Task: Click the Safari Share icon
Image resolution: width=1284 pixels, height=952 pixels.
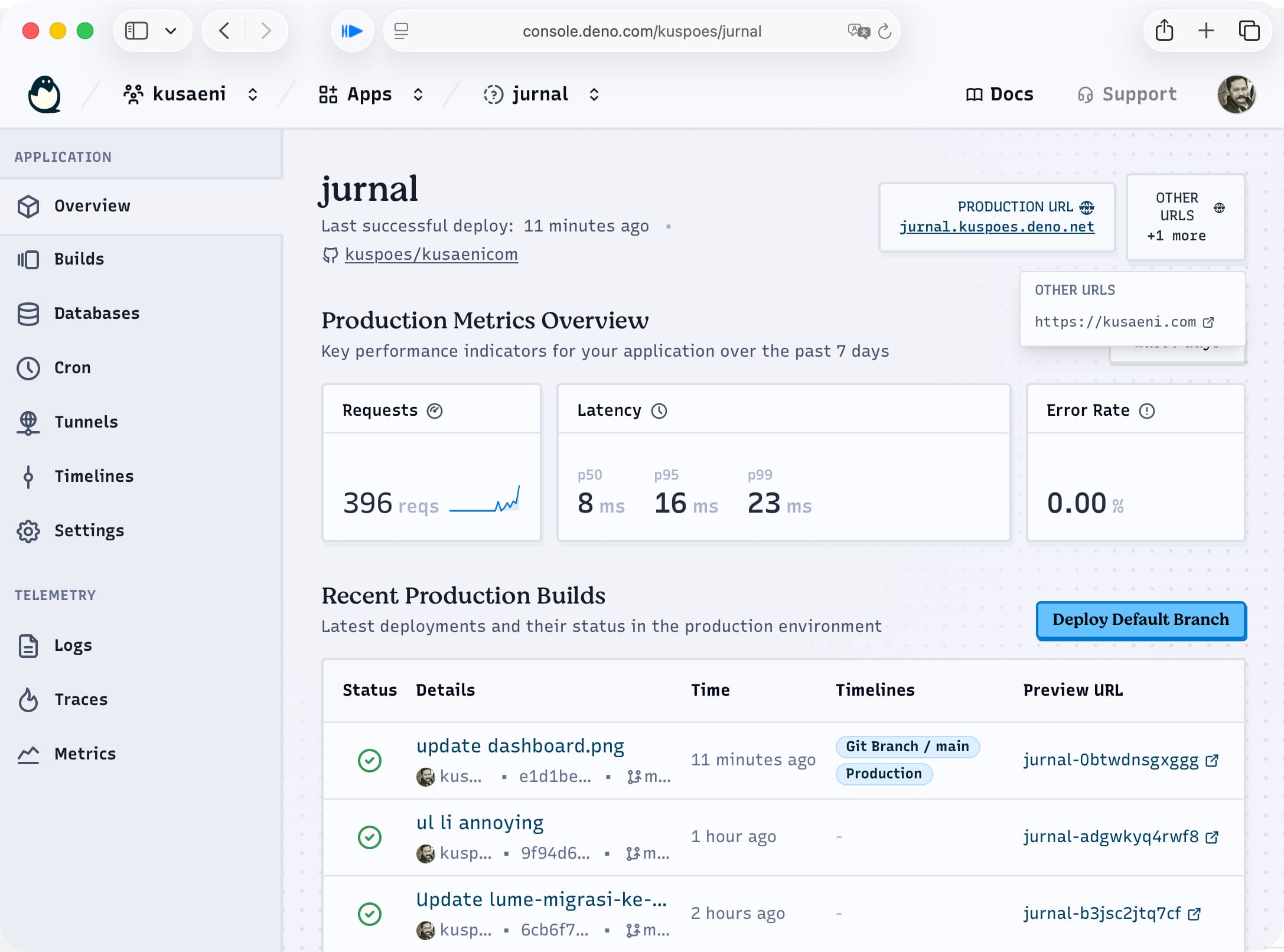Action: click(1164, 31)
